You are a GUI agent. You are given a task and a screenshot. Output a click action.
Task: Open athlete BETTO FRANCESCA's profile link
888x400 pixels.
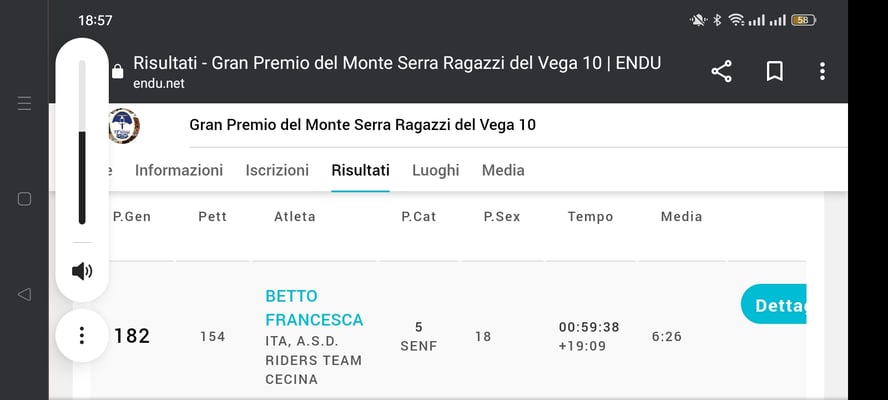(x=314, y=308)
